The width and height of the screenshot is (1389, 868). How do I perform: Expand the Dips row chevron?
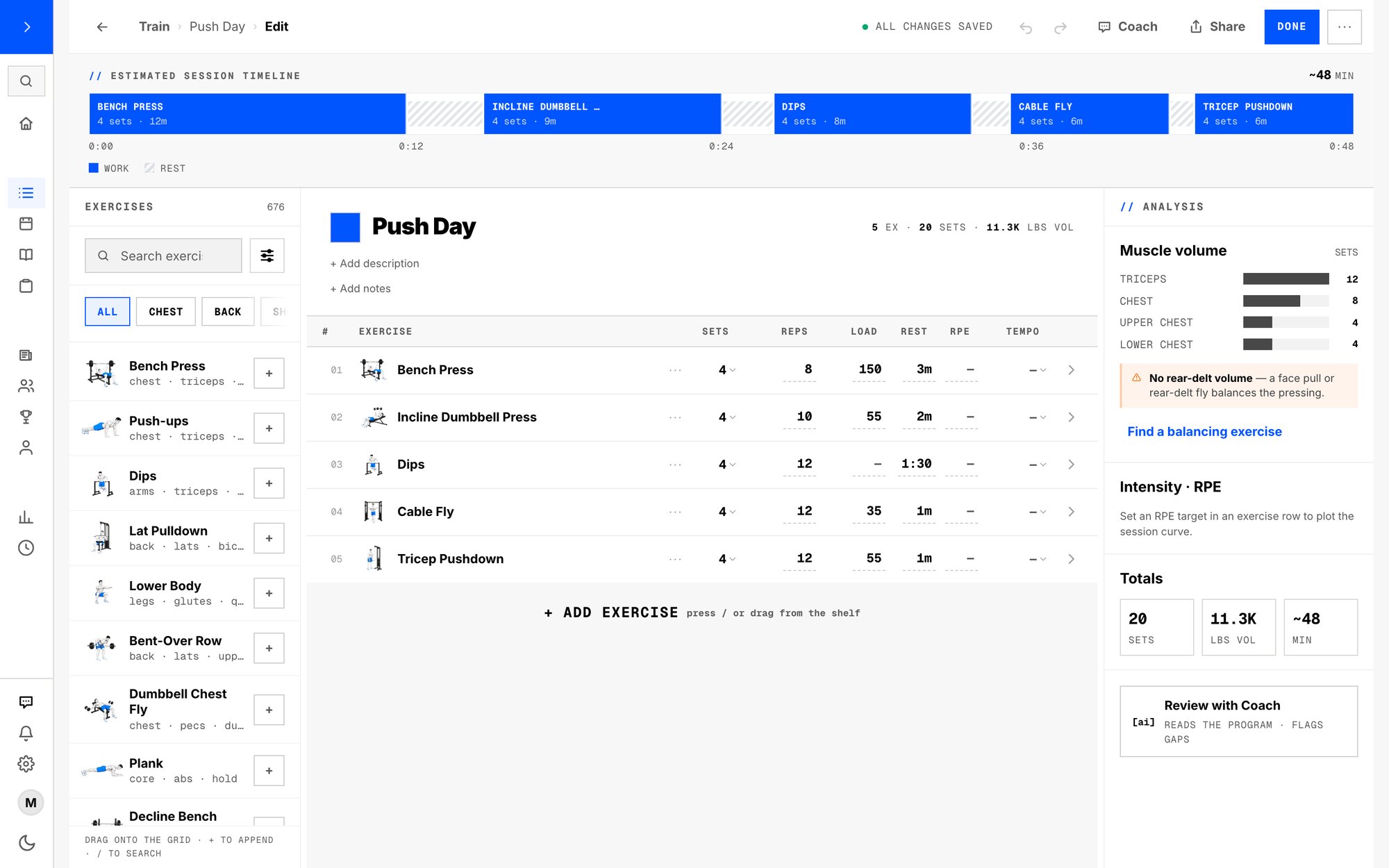pos(1071,465)
